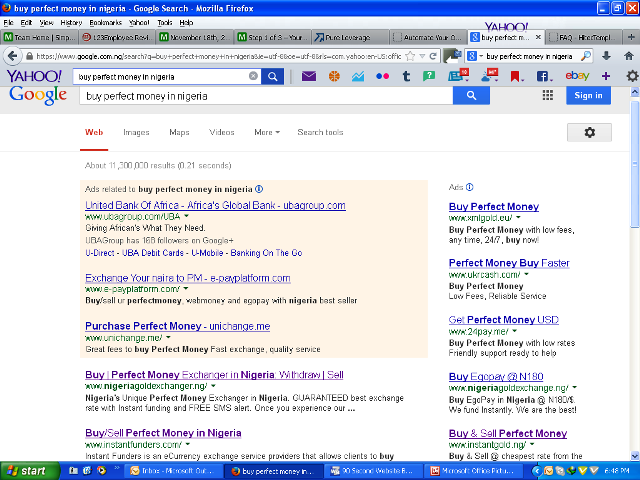Open Google settings gear button
The width and height of the screenshot is (640, 480).
[x=589, y=132]
